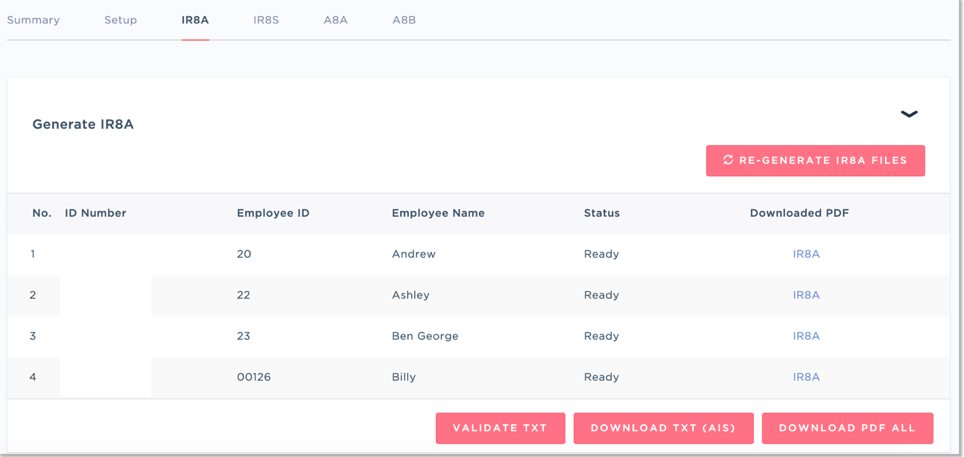
Task: Switch to the Setup tab
Action: pyautogui.click(x=120, y=20)
